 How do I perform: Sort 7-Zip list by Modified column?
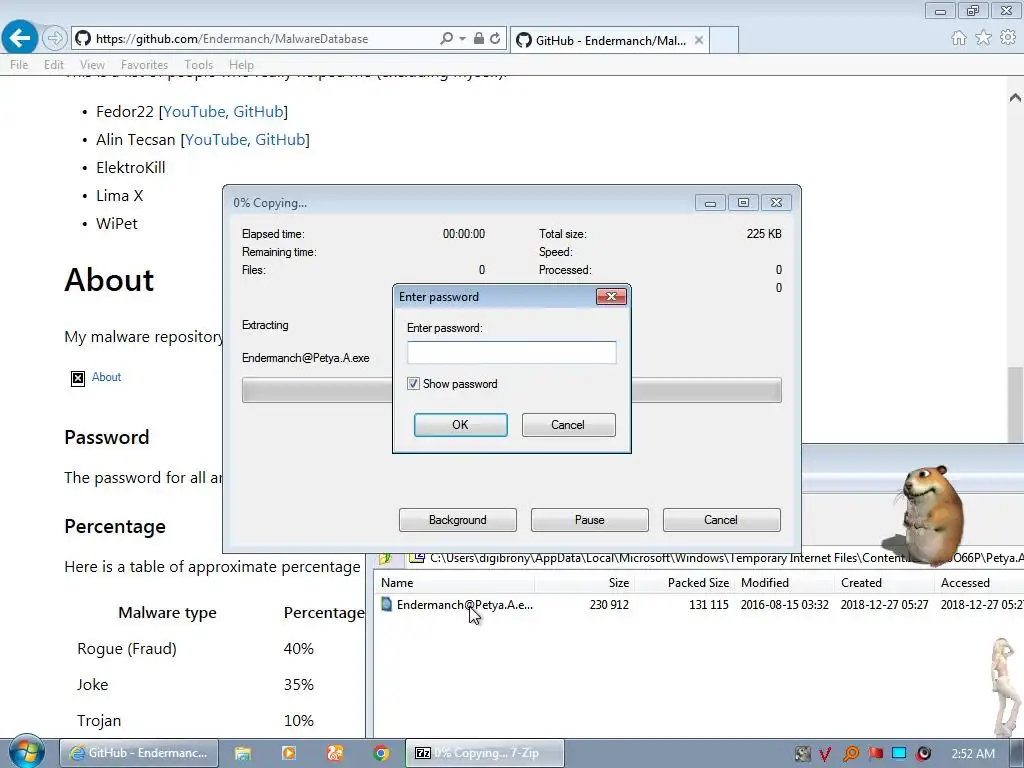[x=784, y=583]
